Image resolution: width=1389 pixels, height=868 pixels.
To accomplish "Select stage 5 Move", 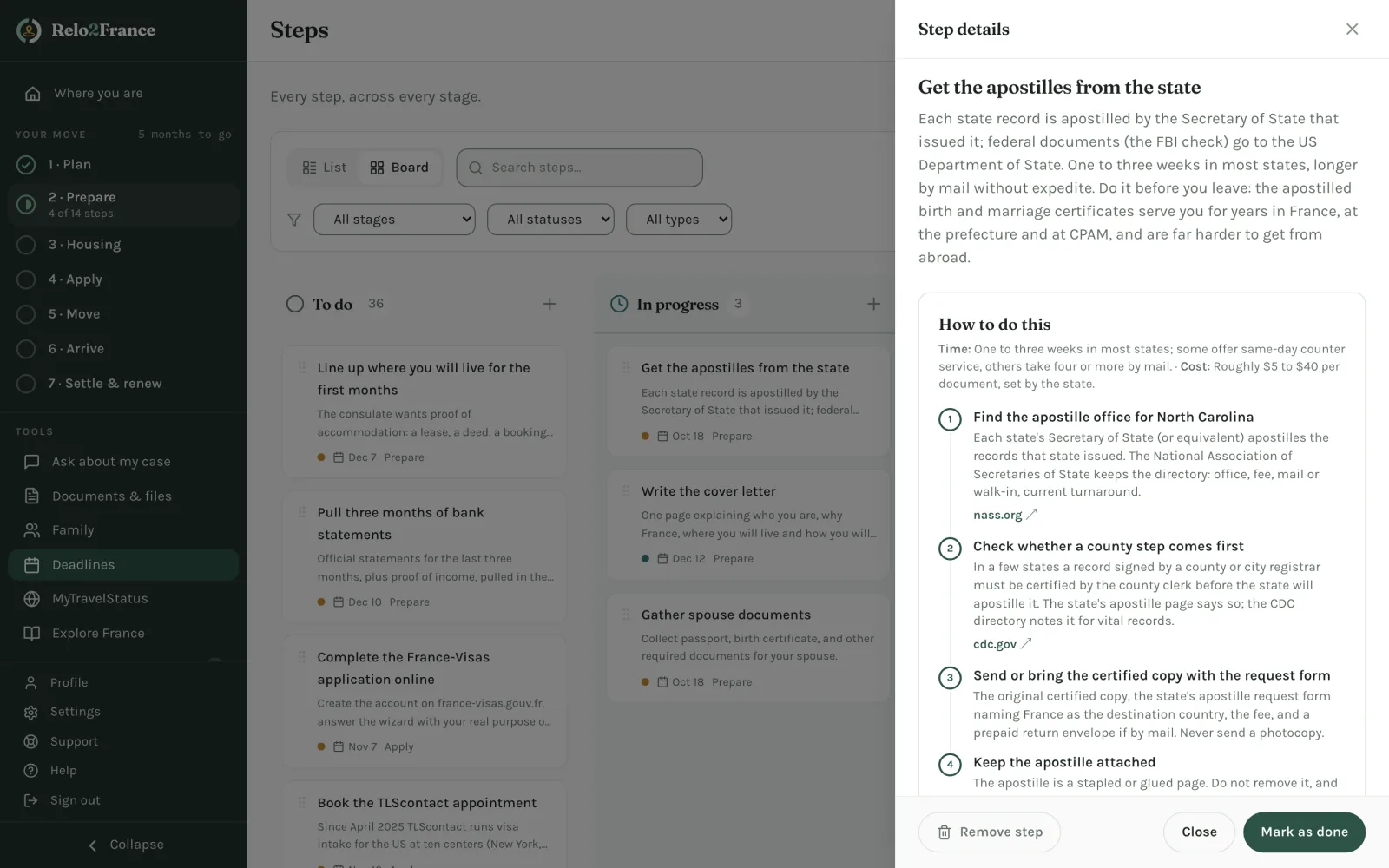I will pyautogui.click(x=123, y=314).
